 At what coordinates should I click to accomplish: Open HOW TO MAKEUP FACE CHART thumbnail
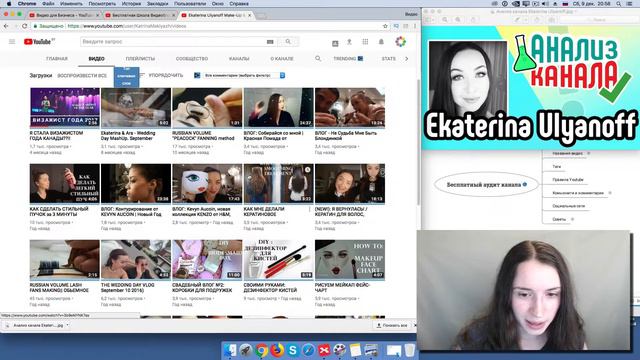coord(350,259)
